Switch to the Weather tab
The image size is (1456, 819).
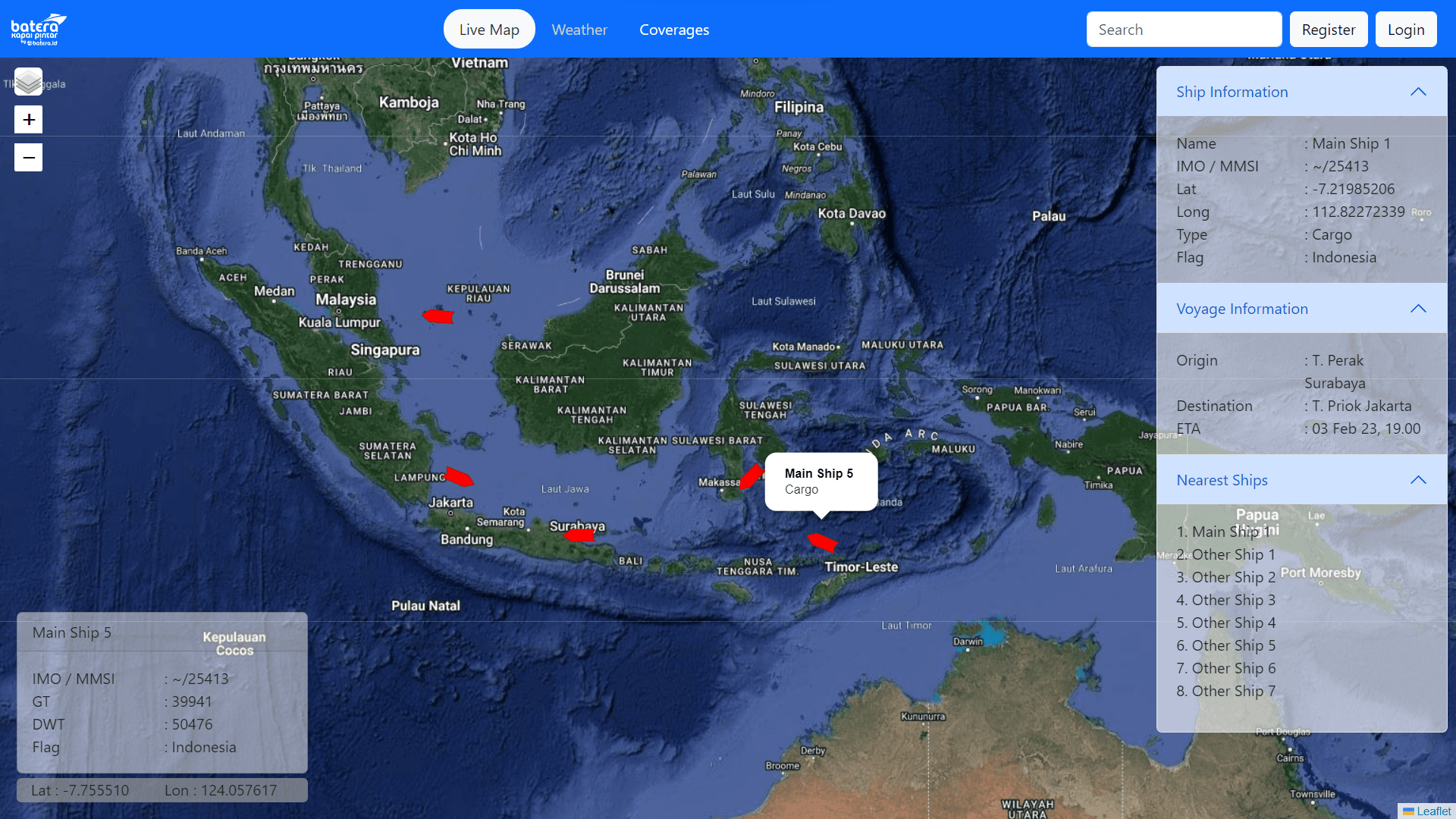click(579, 30)
